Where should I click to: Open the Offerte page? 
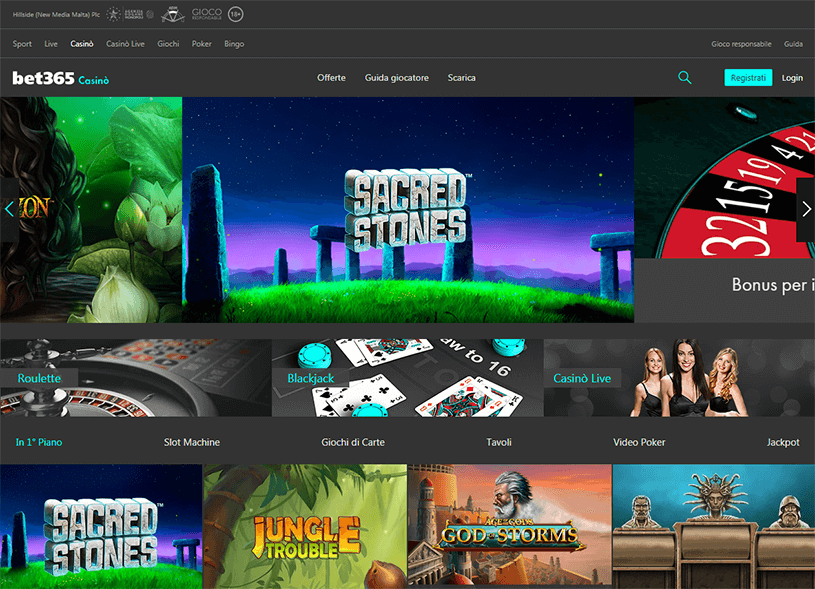[331, 77]
